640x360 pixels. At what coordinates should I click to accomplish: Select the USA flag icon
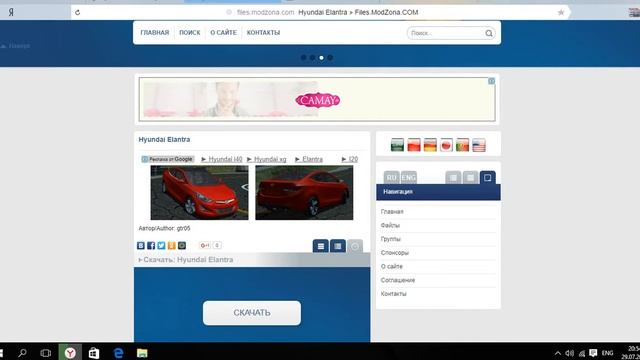[x=479, y=145]
